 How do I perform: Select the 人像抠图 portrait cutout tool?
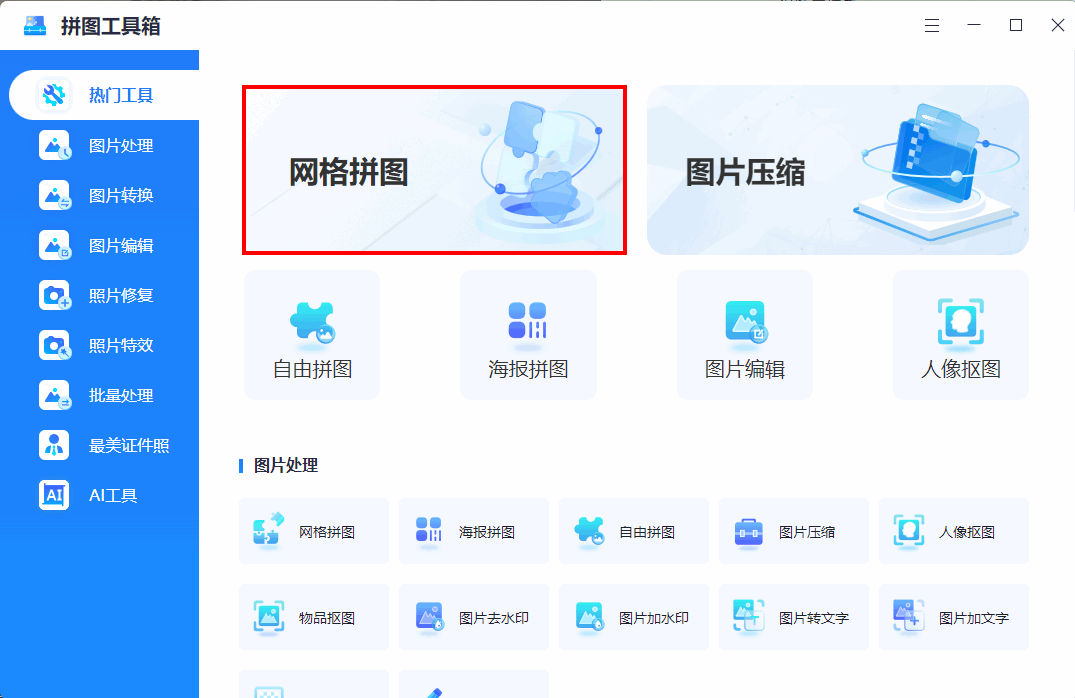pos(961,335)
